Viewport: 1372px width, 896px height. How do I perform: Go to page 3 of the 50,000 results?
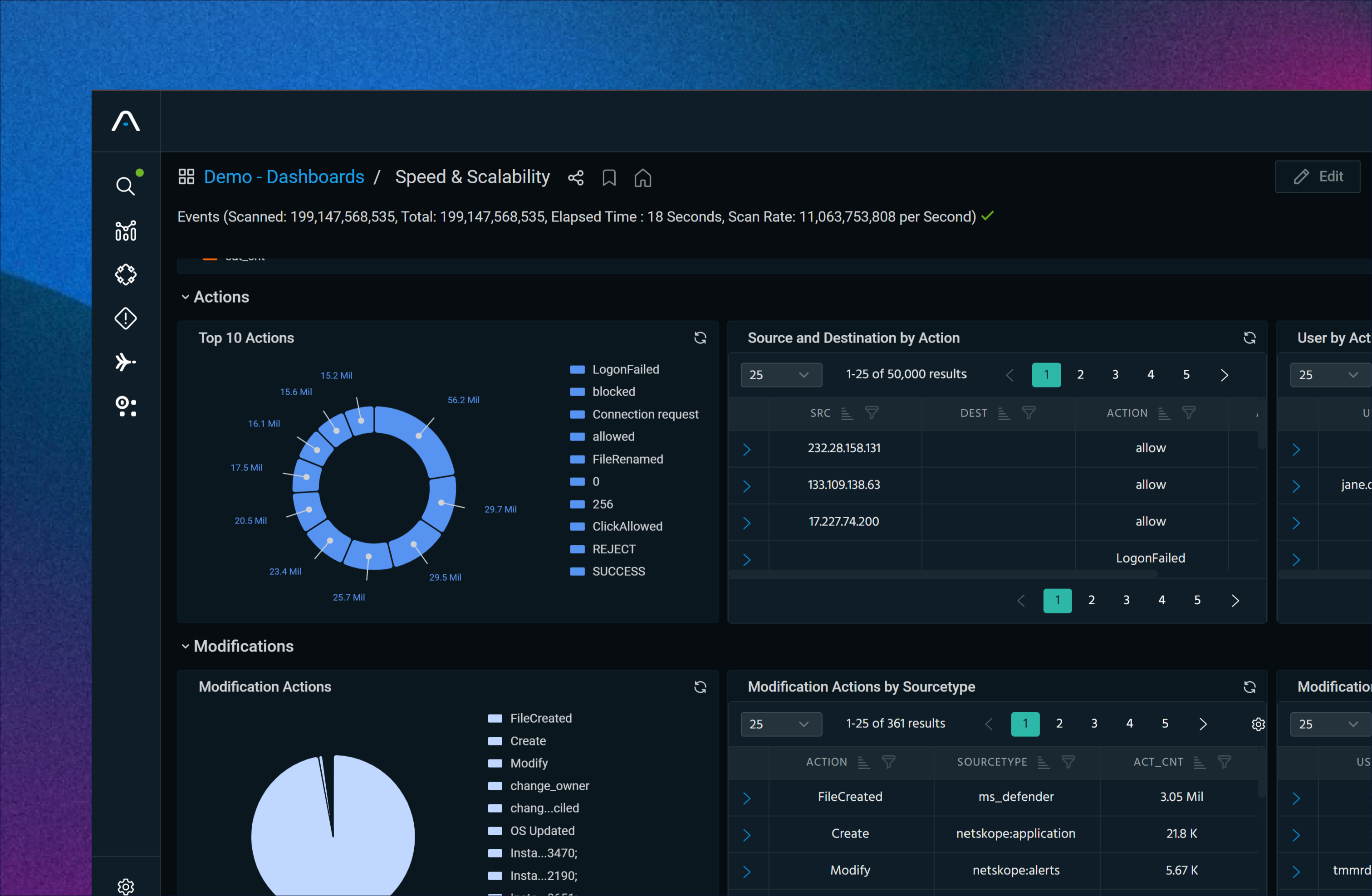1115,375
